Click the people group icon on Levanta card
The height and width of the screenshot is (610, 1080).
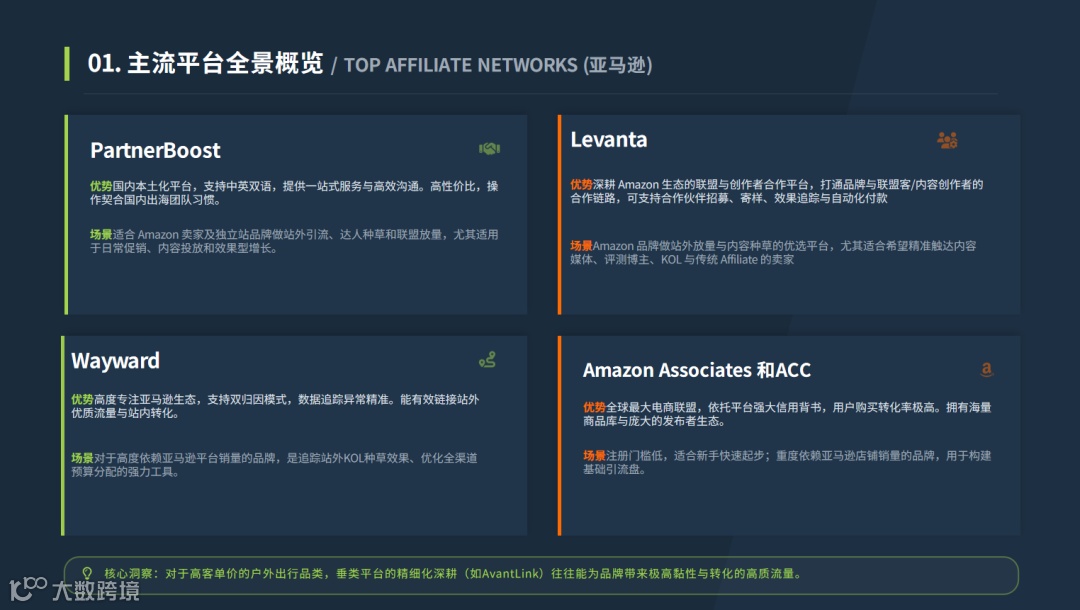(947, 140)
